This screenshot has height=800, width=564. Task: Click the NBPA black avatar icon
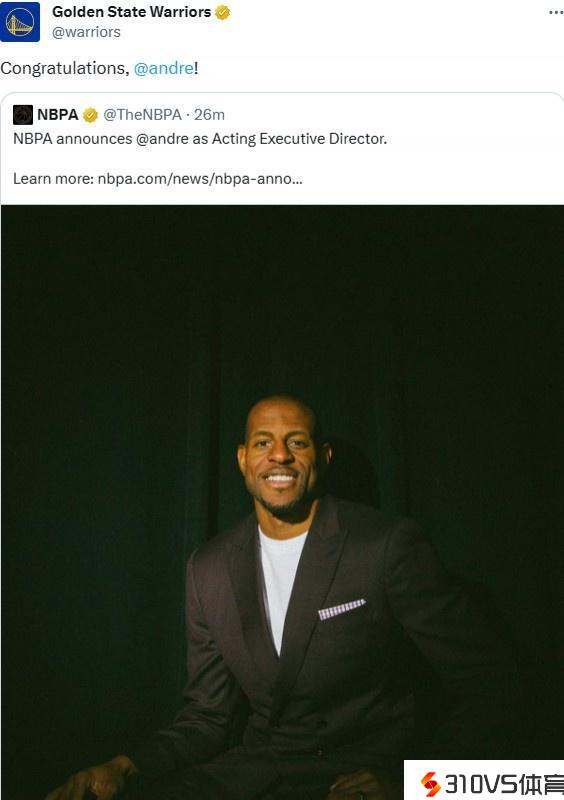click(x=23, y=115)
